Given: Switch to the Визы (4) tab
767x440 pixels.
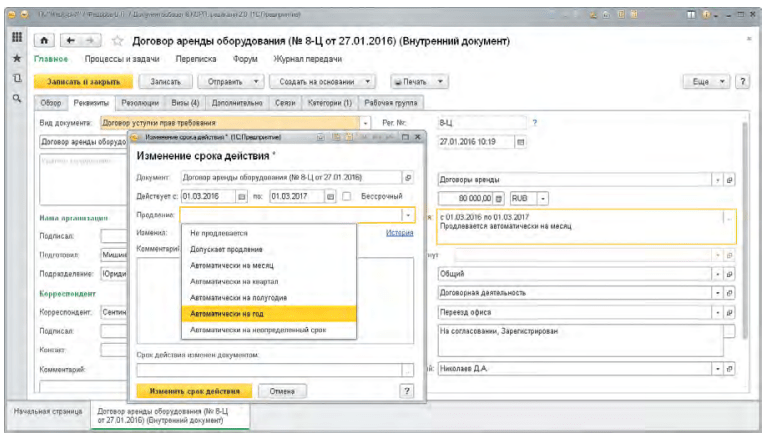Looking at the screenshot, I should [x=185, y=103].
